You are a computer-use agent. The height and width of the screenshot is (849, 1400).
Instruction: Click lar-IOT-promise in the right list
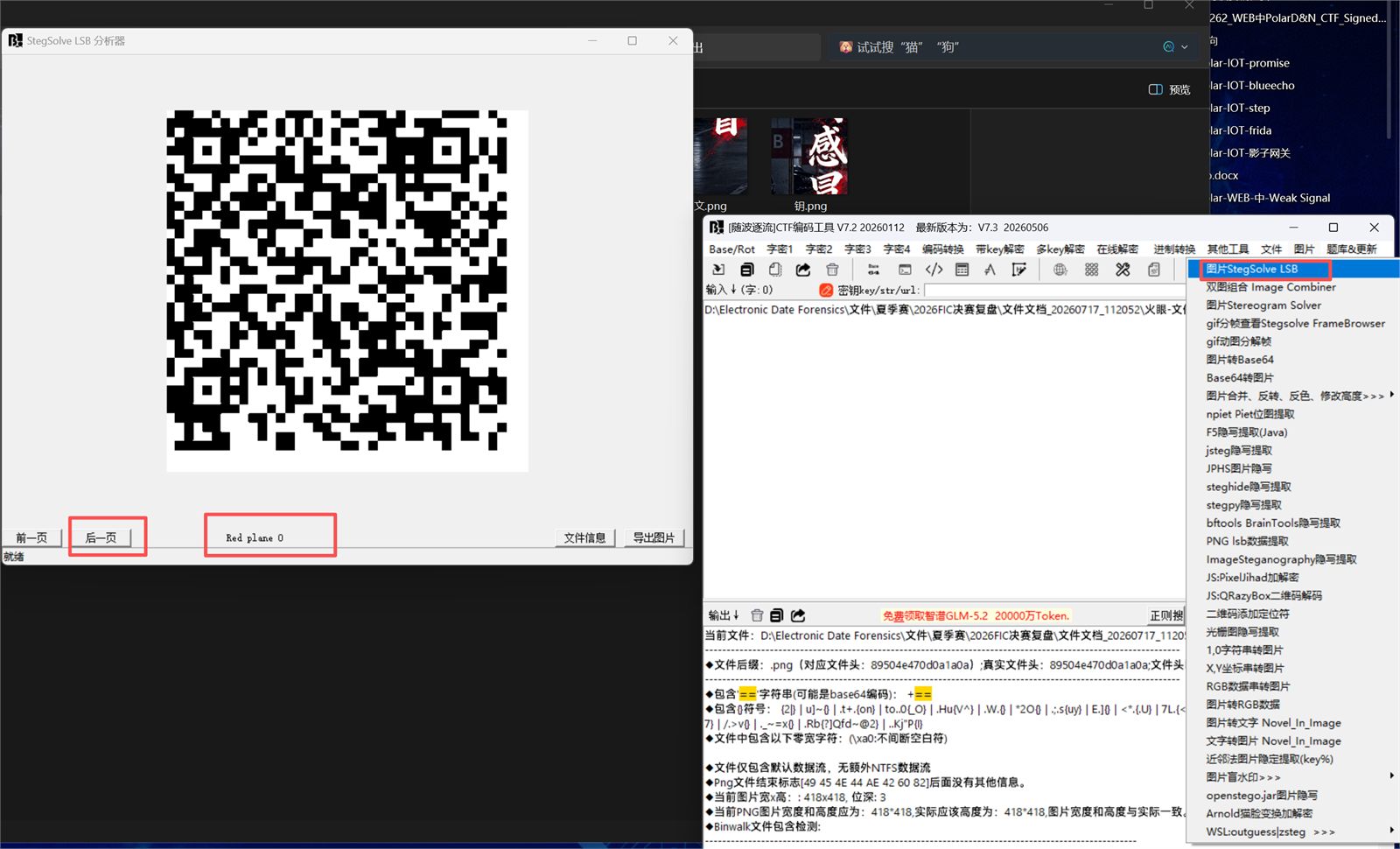(x=1249, y=63)
